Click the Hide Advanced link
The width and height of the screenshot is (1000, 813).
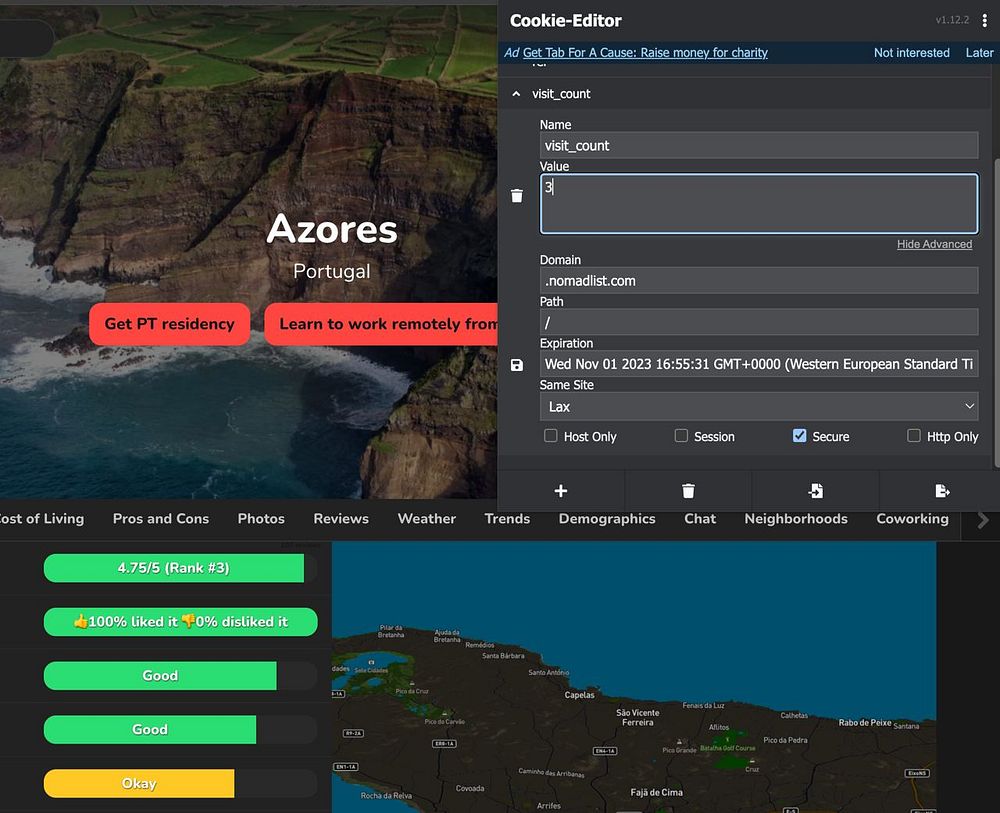pos(934,244)
